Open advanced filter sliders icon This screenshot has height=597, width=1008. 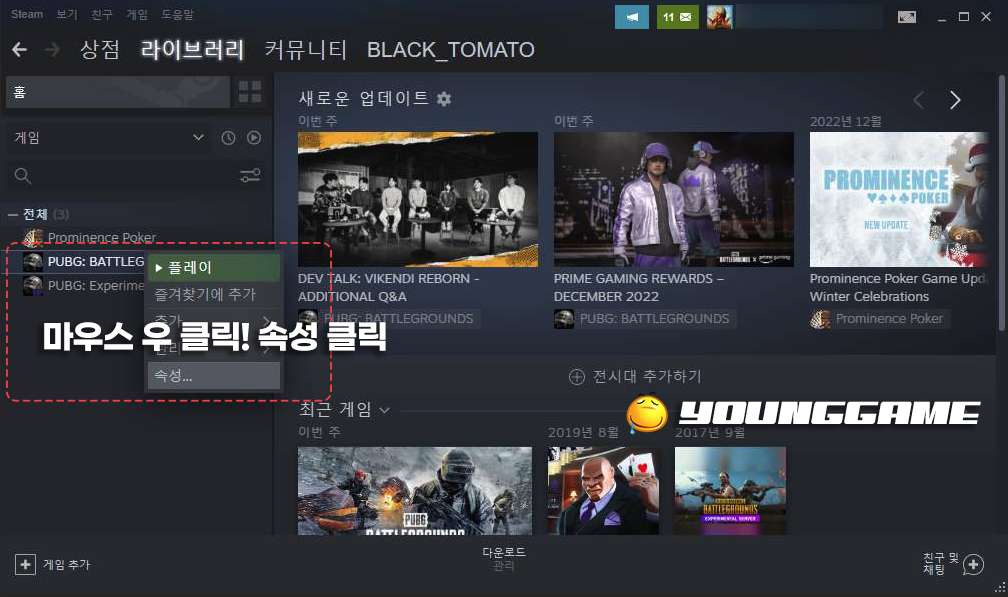250,175
